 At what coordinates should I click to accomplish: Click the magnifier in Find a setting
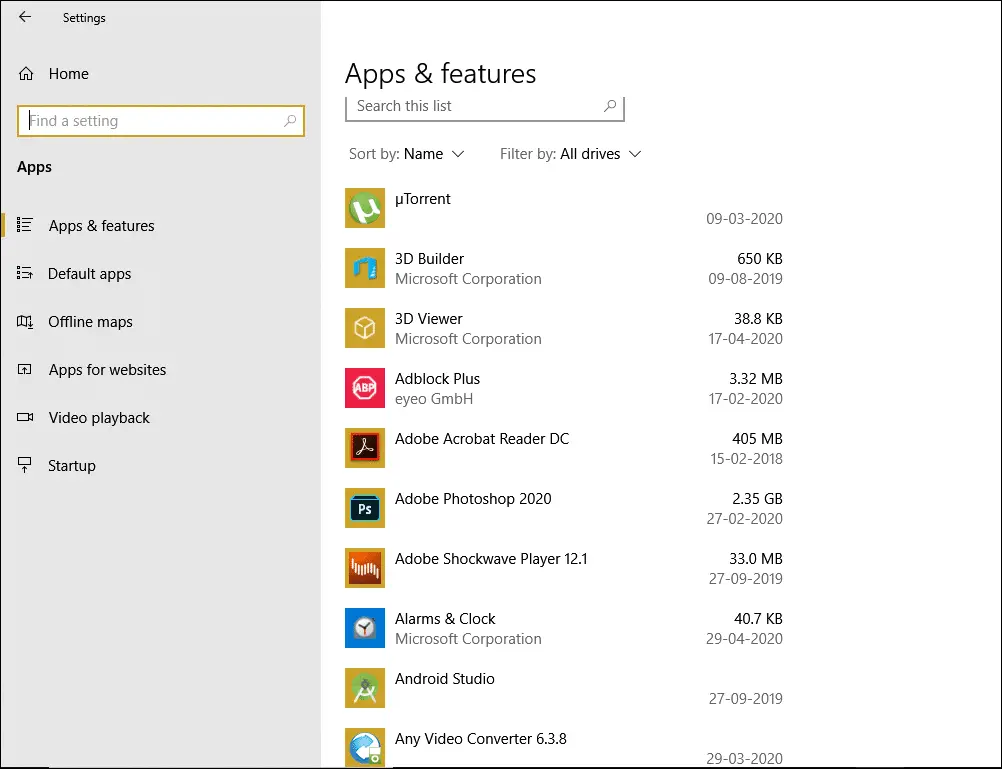pyautogui.click(x=290, y=121)
